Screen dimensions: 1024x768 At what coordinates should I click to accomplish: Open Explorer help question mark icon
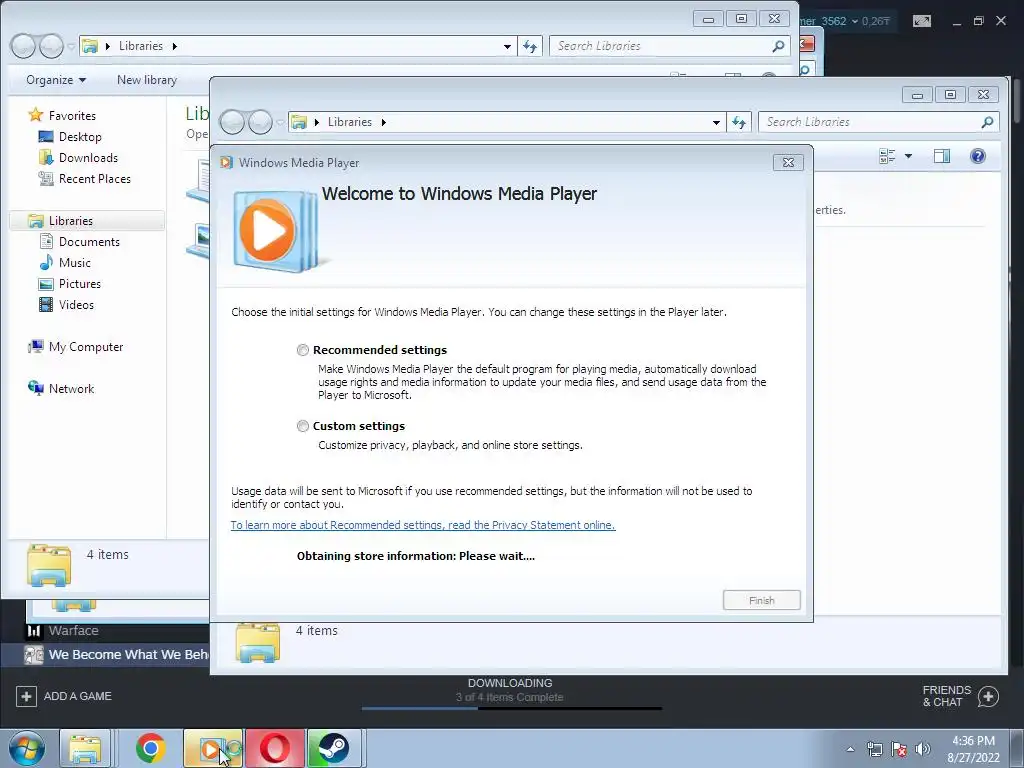click(x=978, y=156)
